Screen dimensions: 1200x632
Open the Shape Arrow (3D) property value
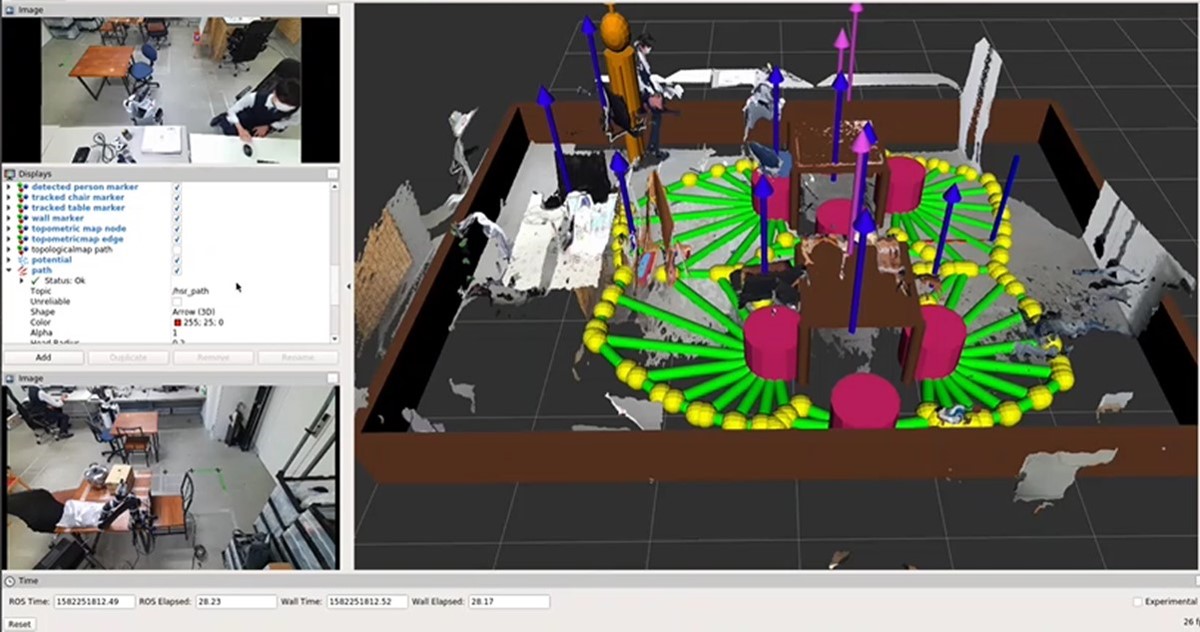(196, 312)
